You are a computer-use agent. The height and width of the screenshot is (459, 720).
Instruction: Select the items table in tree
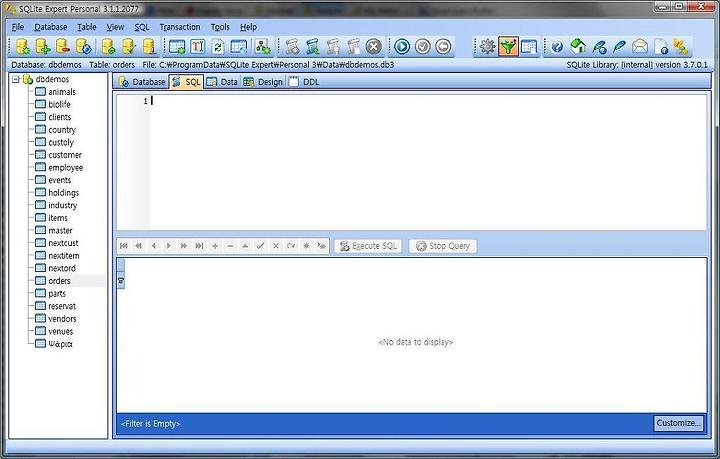pyautogui.click(x=58, y=218)
